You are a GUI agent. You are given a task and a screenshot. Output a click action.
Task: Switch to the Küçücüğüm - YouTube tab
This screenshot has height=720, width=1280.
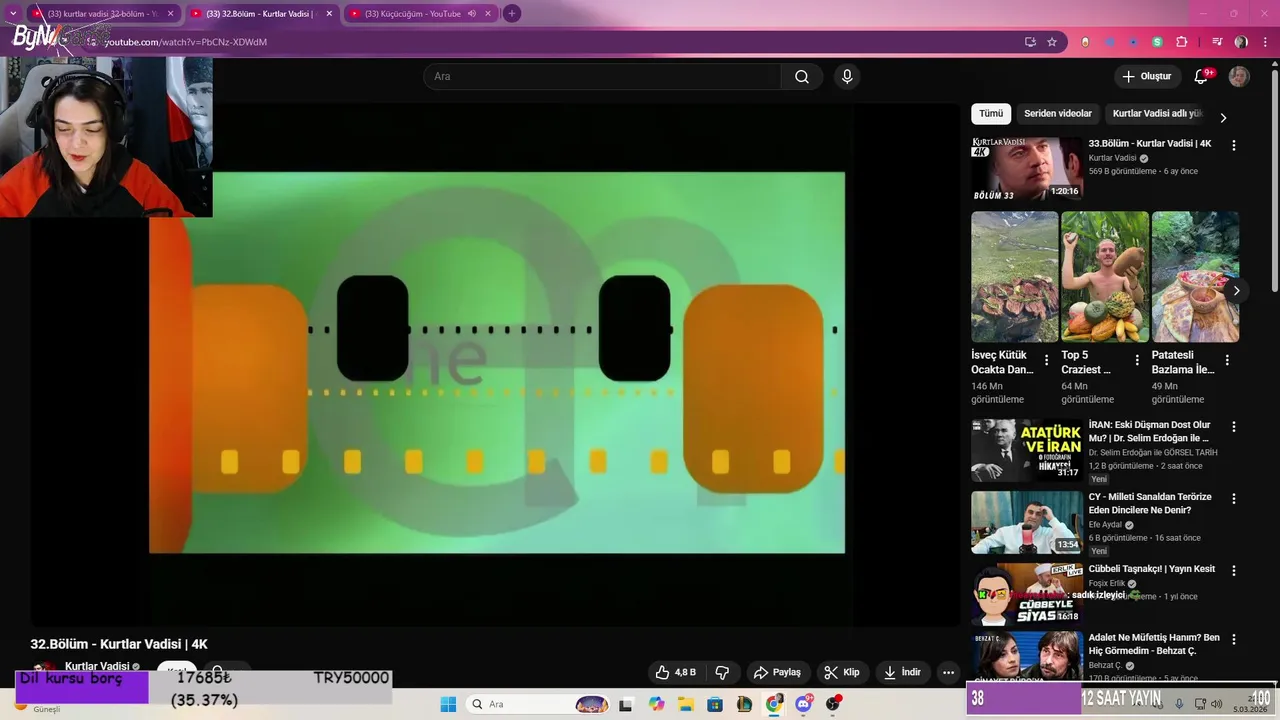(412, 14)
